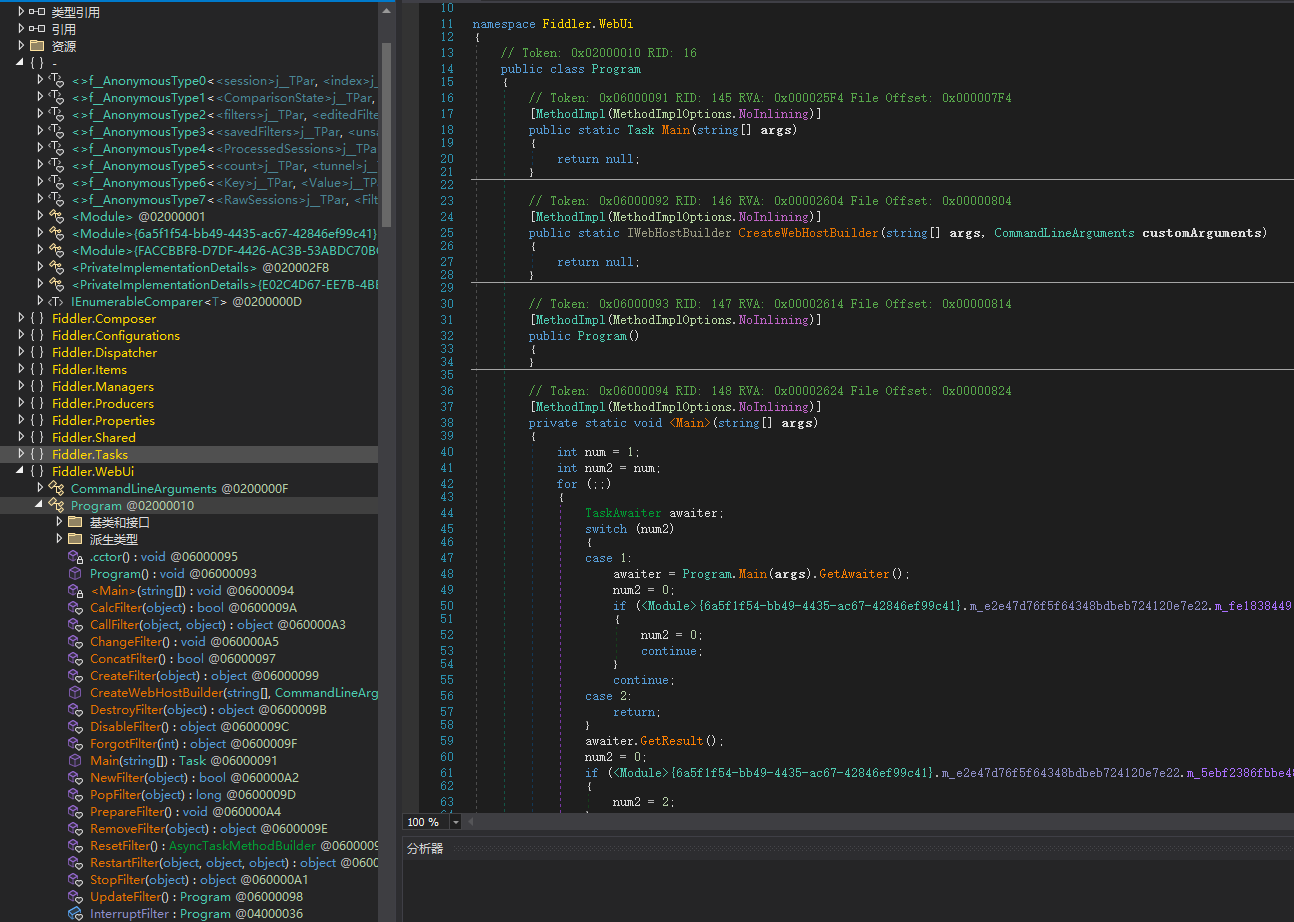Click the icon beside IEnumerableComparer<T>
Viewport: 1294px width, 922px height.
56,301
